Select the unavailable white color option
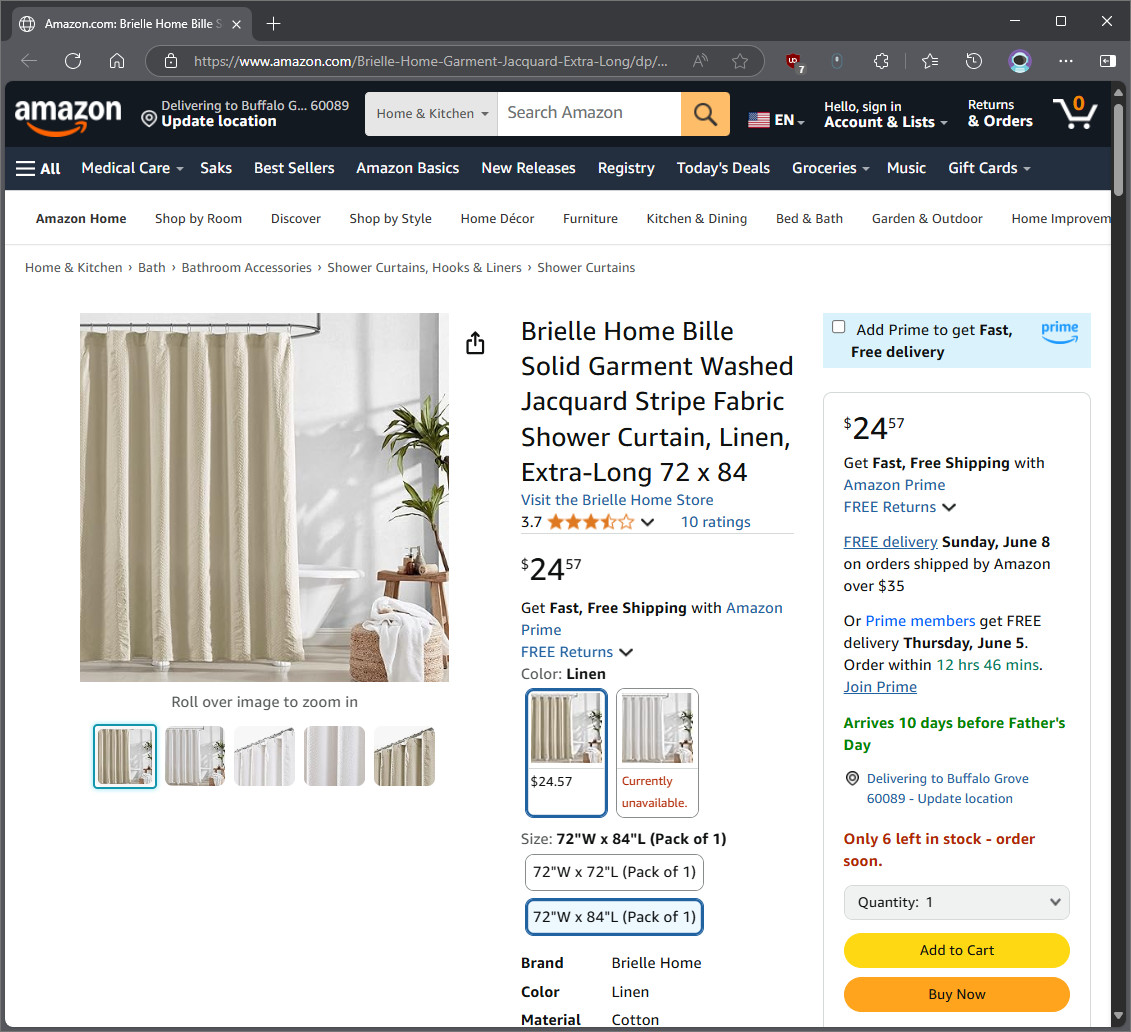 (657, 753)
